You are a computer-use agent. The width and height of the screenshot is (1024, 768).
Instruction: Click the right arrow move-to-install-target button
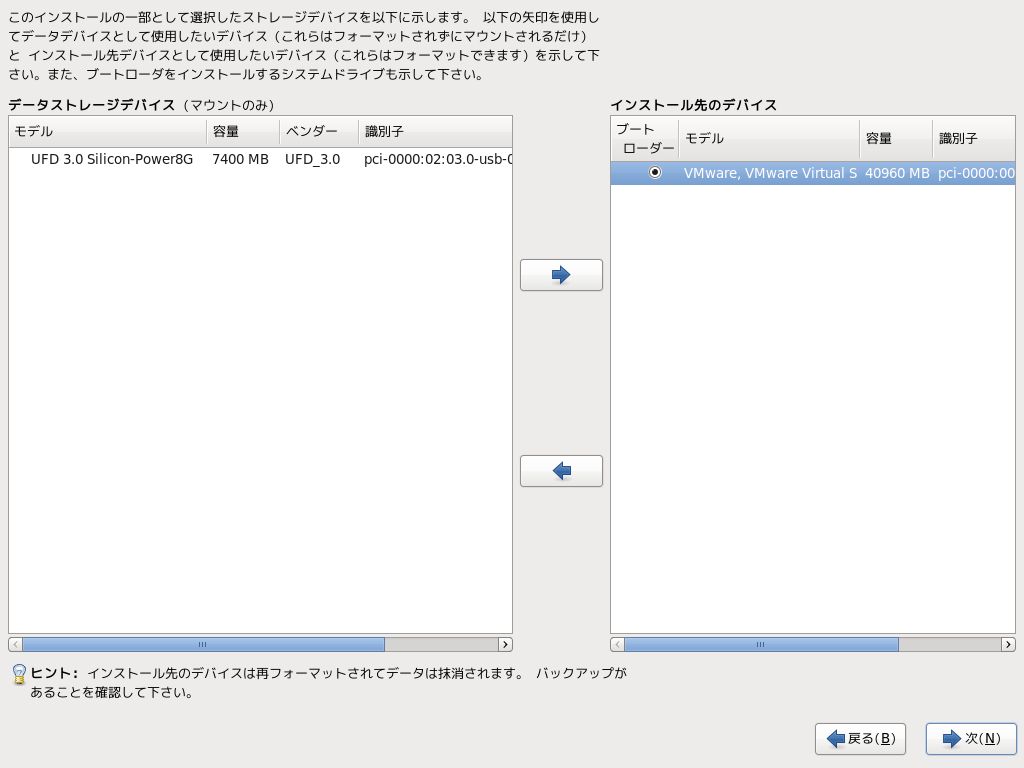pos(561,275)
